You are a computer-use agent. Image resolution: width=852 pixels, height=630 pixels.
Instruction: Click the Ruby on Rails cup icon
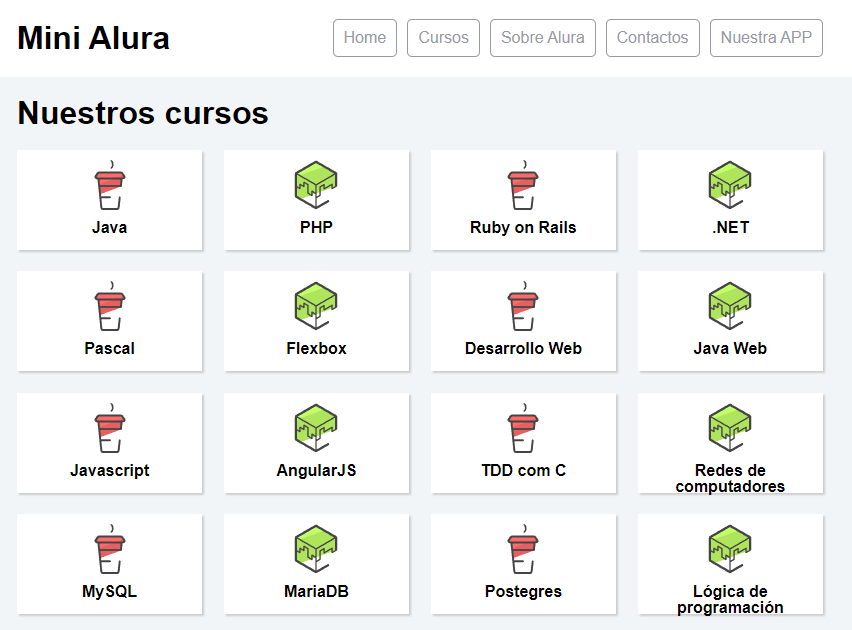click(523, 185)
